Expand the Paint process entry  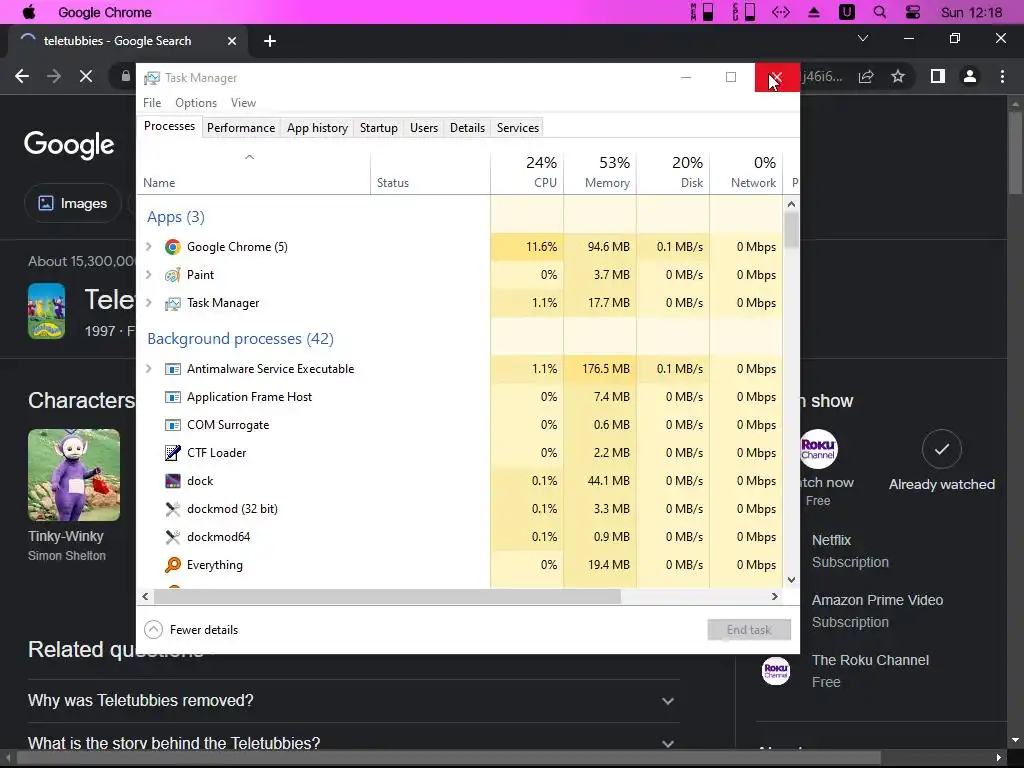click(149, 275)
